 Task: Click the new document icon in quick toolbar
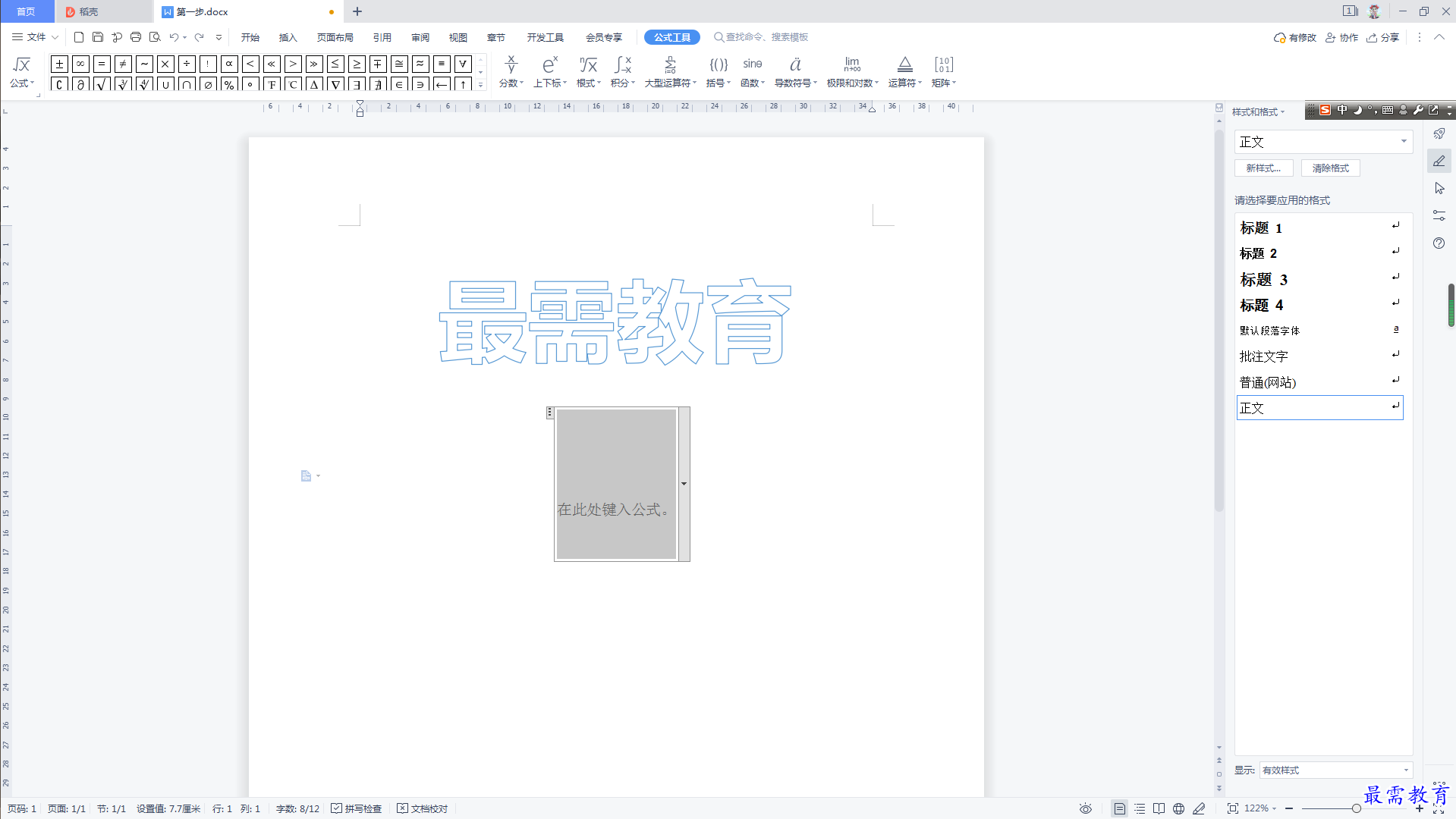point(79,37)
